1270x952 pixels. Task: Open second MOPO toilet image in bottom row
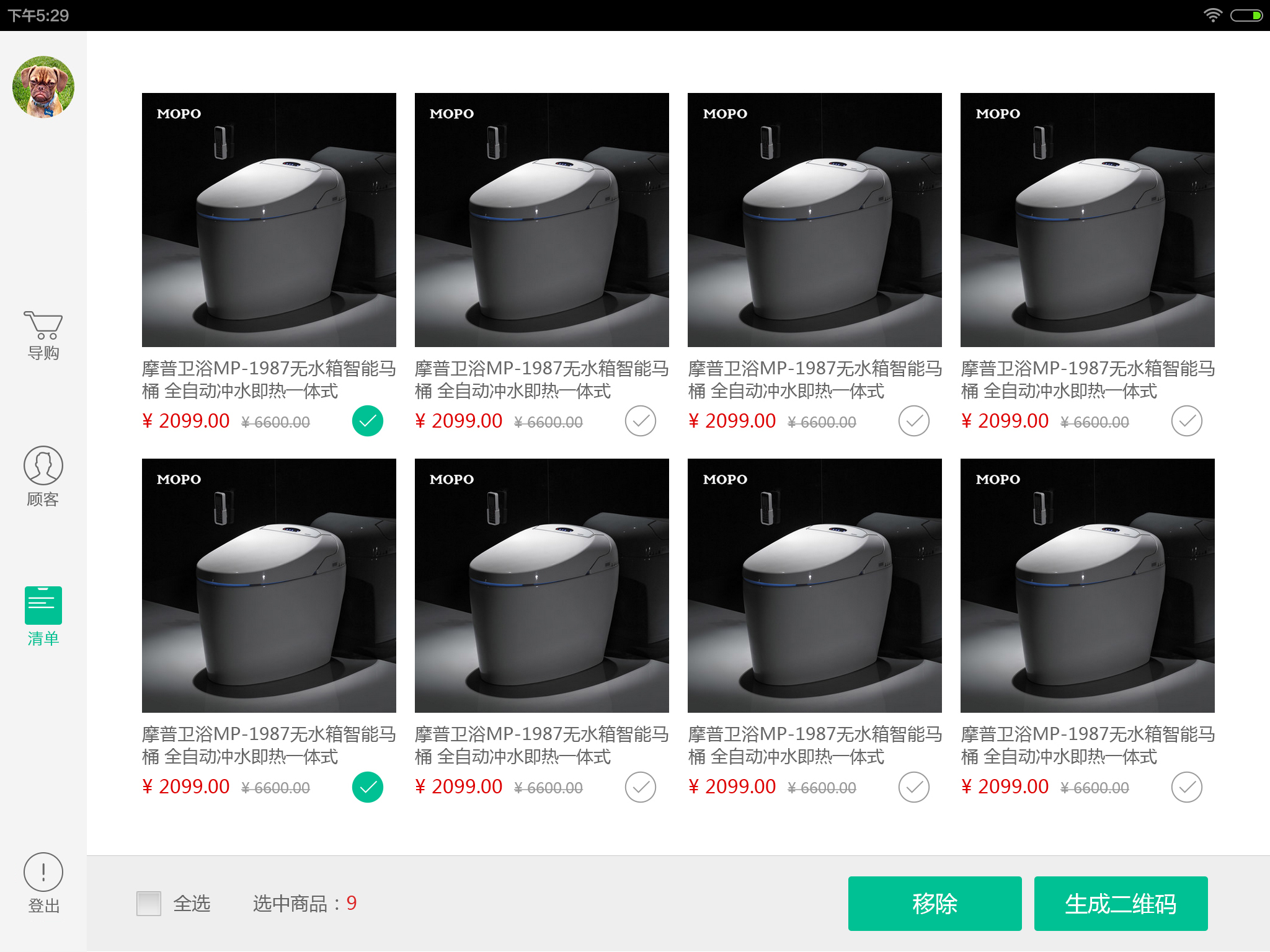tap(542, 586)
